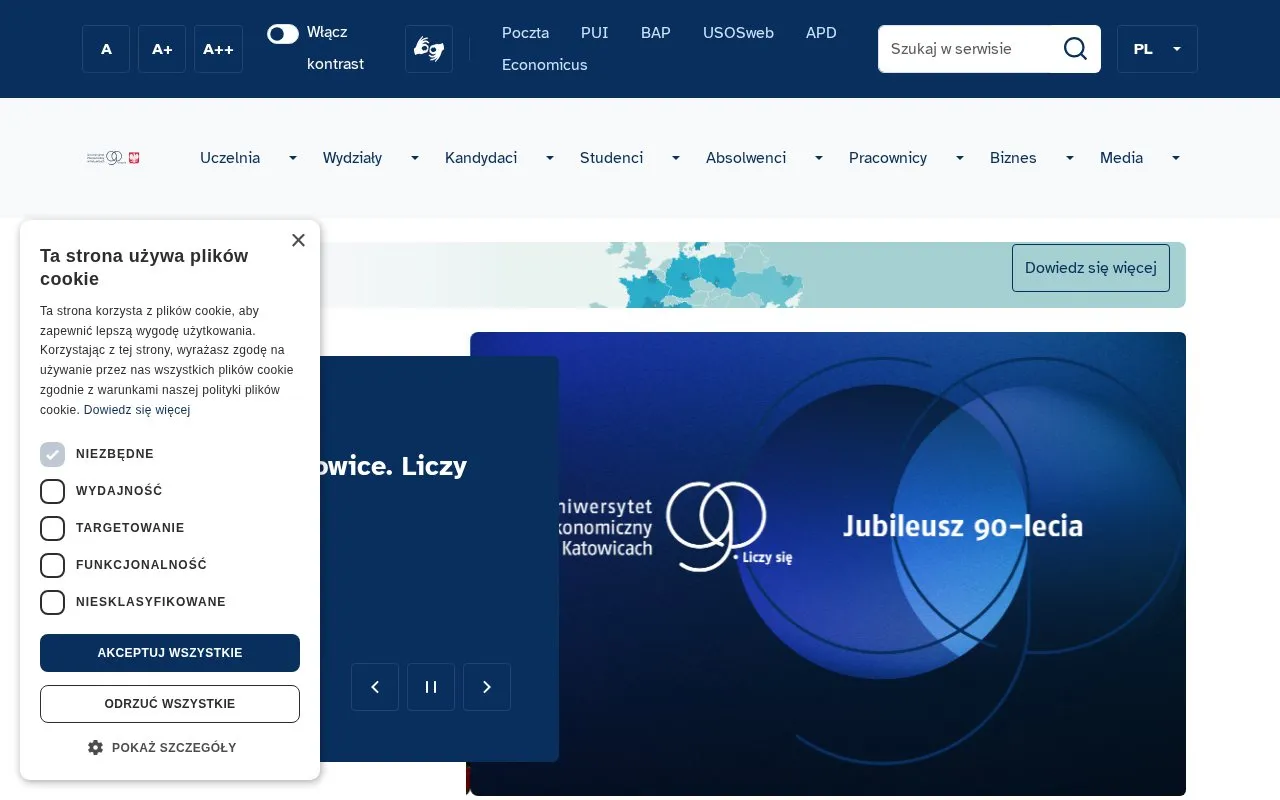Advance to the next carousel slide
Viewport: 1280px width, 800px height.
pyautogui.click(x=487, y=687)
